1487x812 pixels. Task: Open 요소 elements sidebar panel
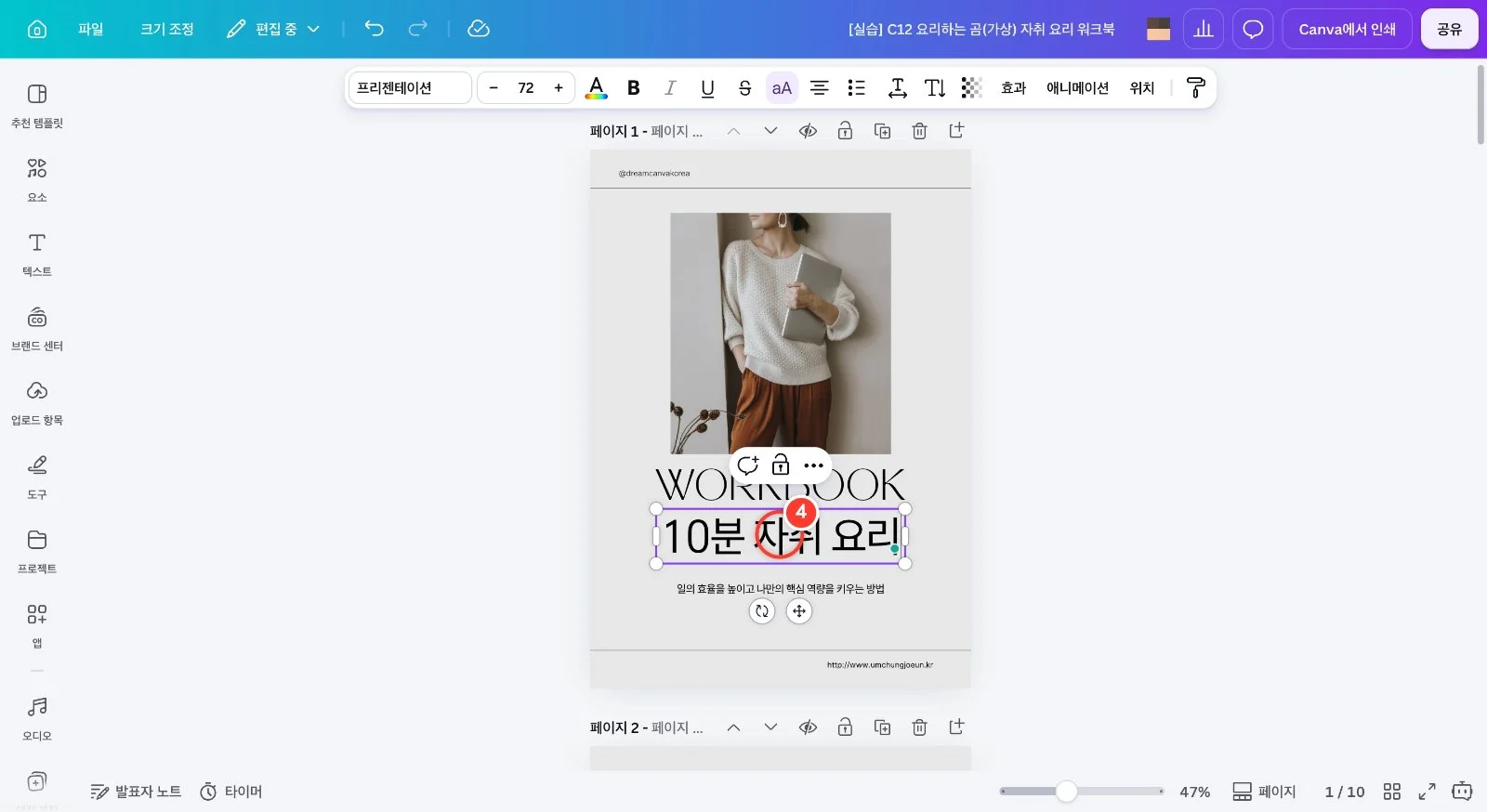37,180
